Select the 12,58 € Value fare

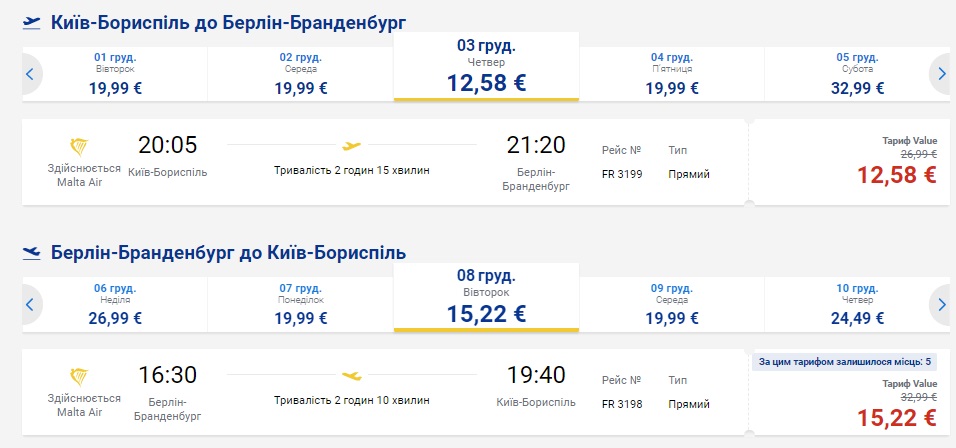896,175
